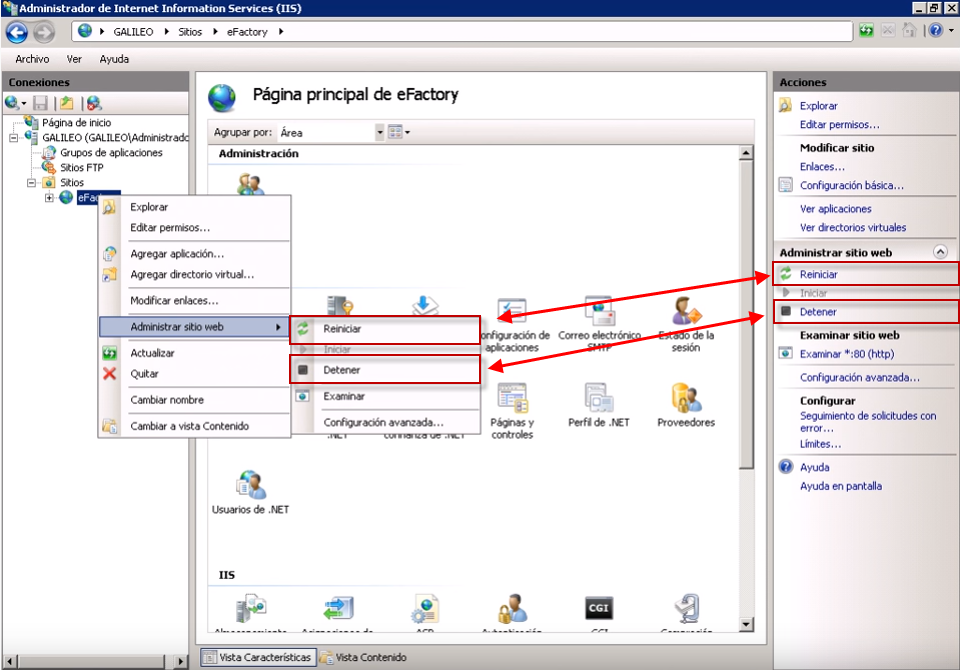Screen dimensions: 960x670
Task: Select Sitios FTP tree item
Action: click(x=81, y=167)
